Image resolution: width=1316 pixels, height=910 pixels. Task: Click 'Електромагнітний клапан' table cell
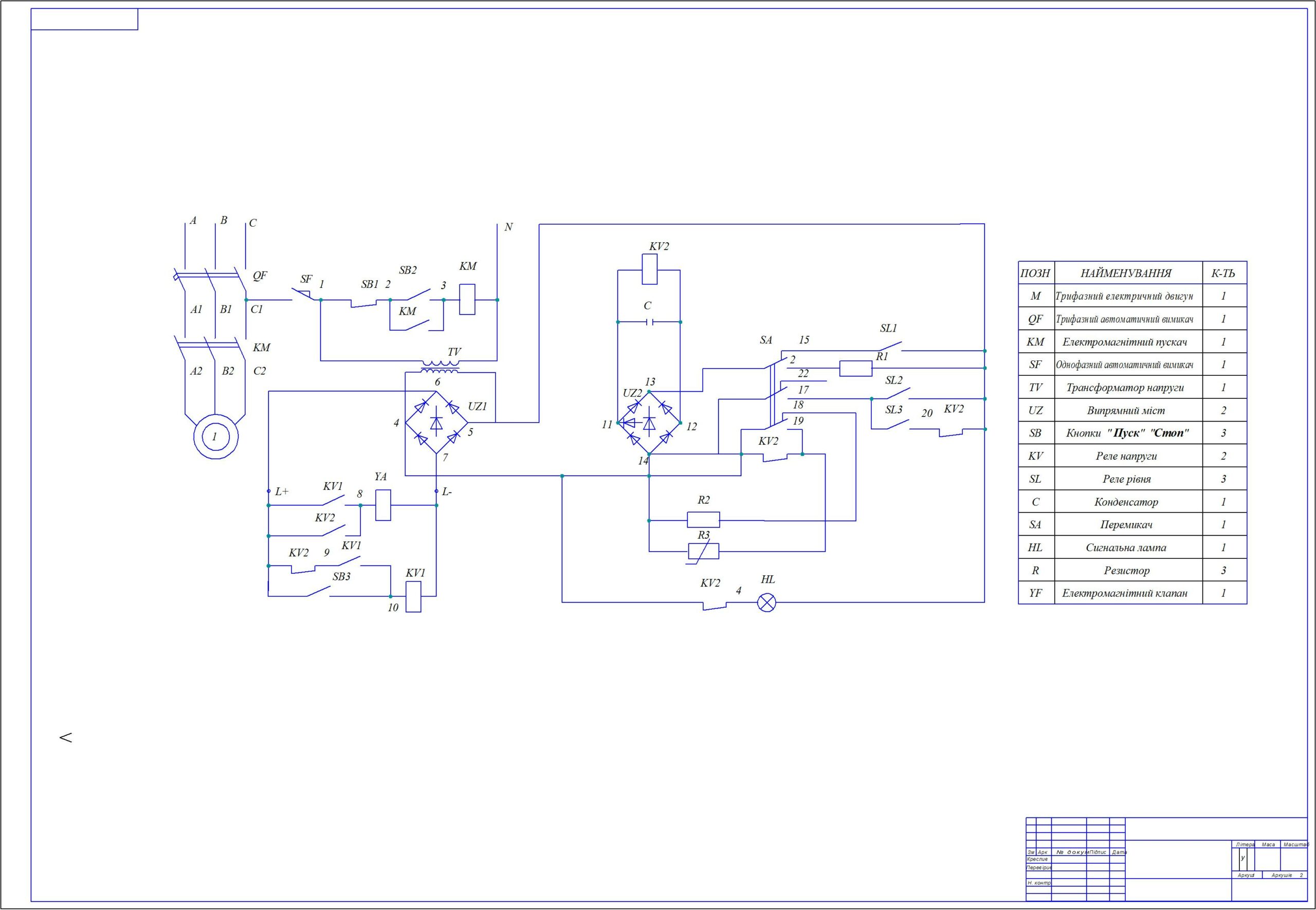pyautogui.click(x=1128, y=593)
